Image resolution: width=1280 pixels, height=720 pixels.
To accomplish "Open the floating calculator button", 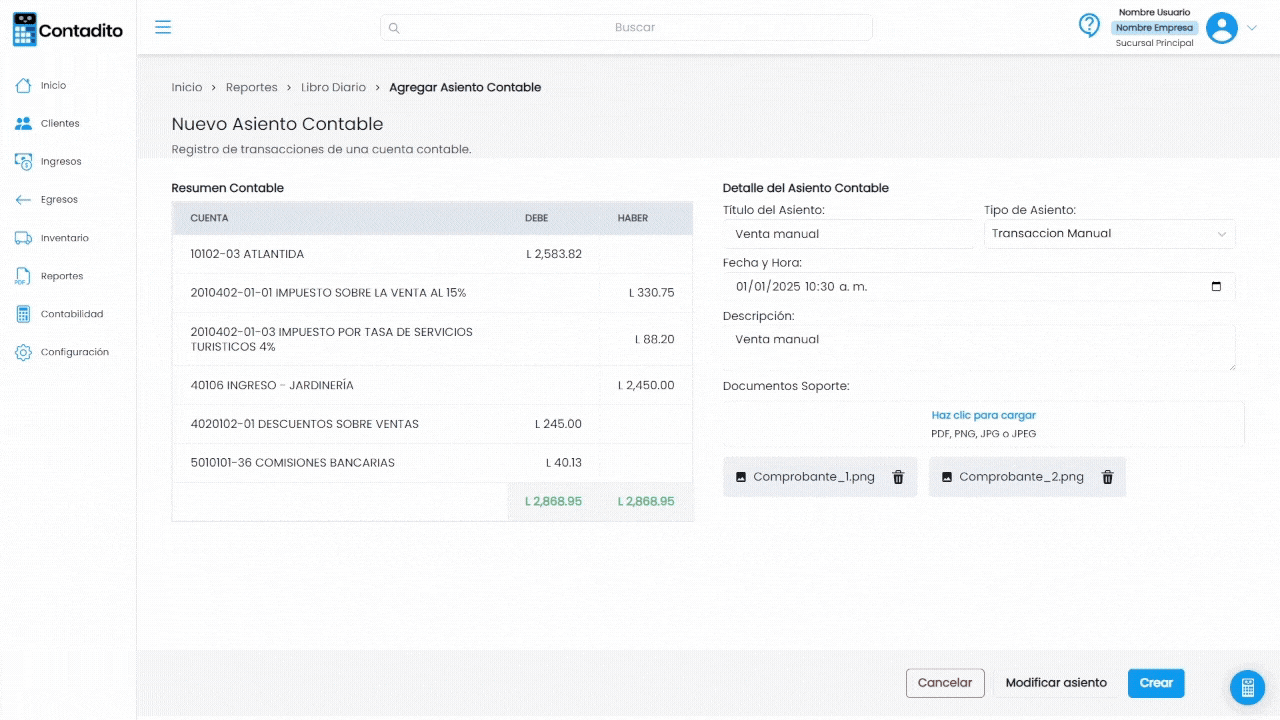I will pos(1247,687).
